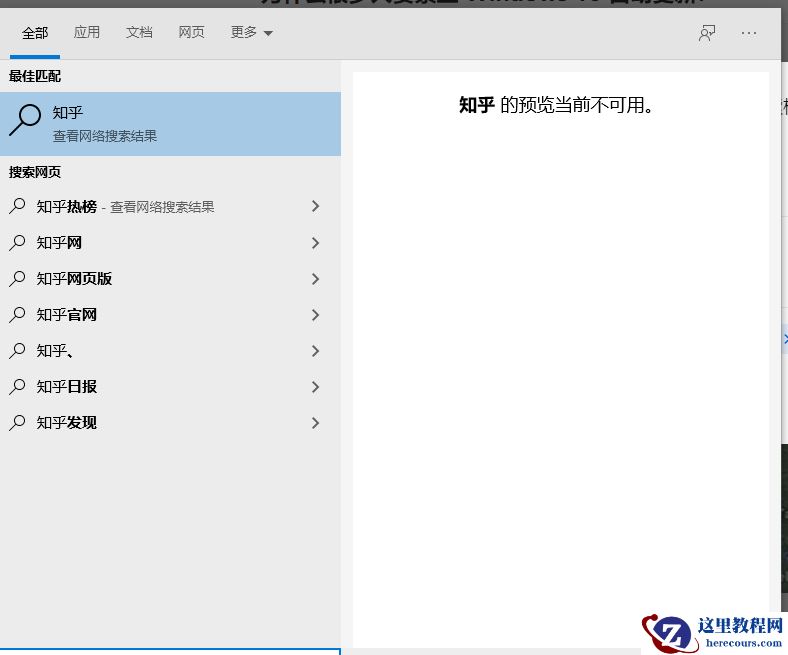Viewport: 788px width, 655px height.
Task: Select the 文档 tab
Action: 139,33
